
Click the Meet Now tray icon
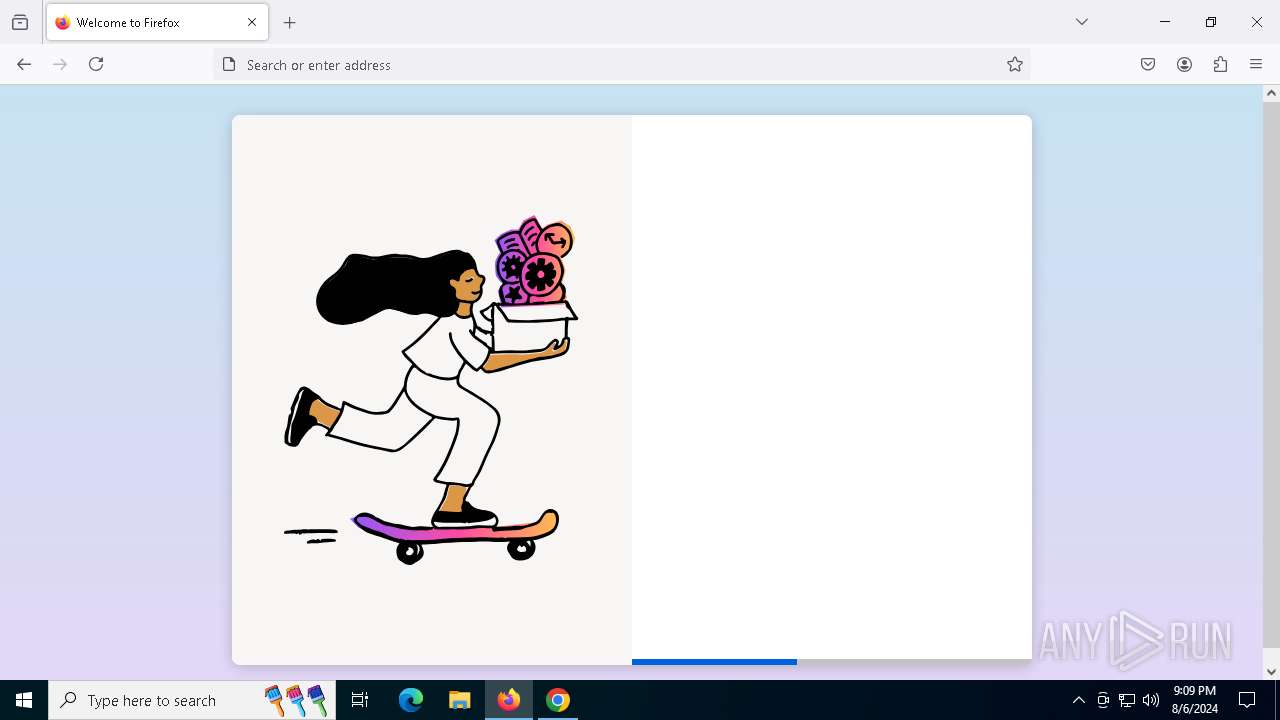1103,700
